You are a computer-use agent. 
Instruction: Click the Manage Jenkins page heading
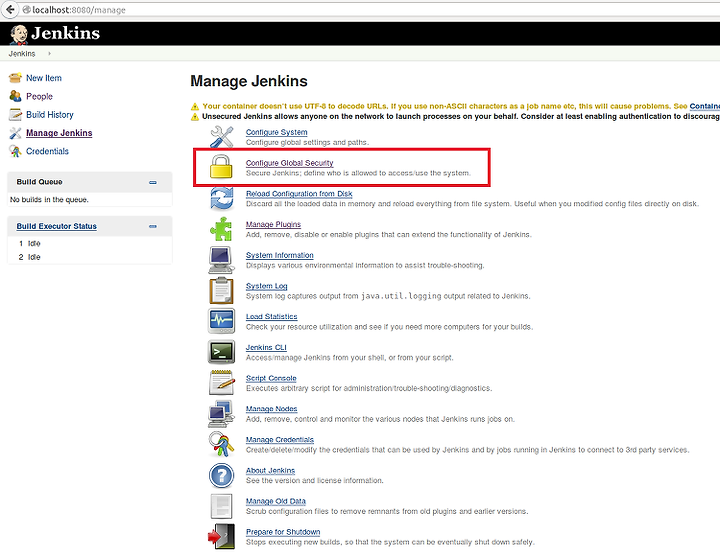(248, 81)
